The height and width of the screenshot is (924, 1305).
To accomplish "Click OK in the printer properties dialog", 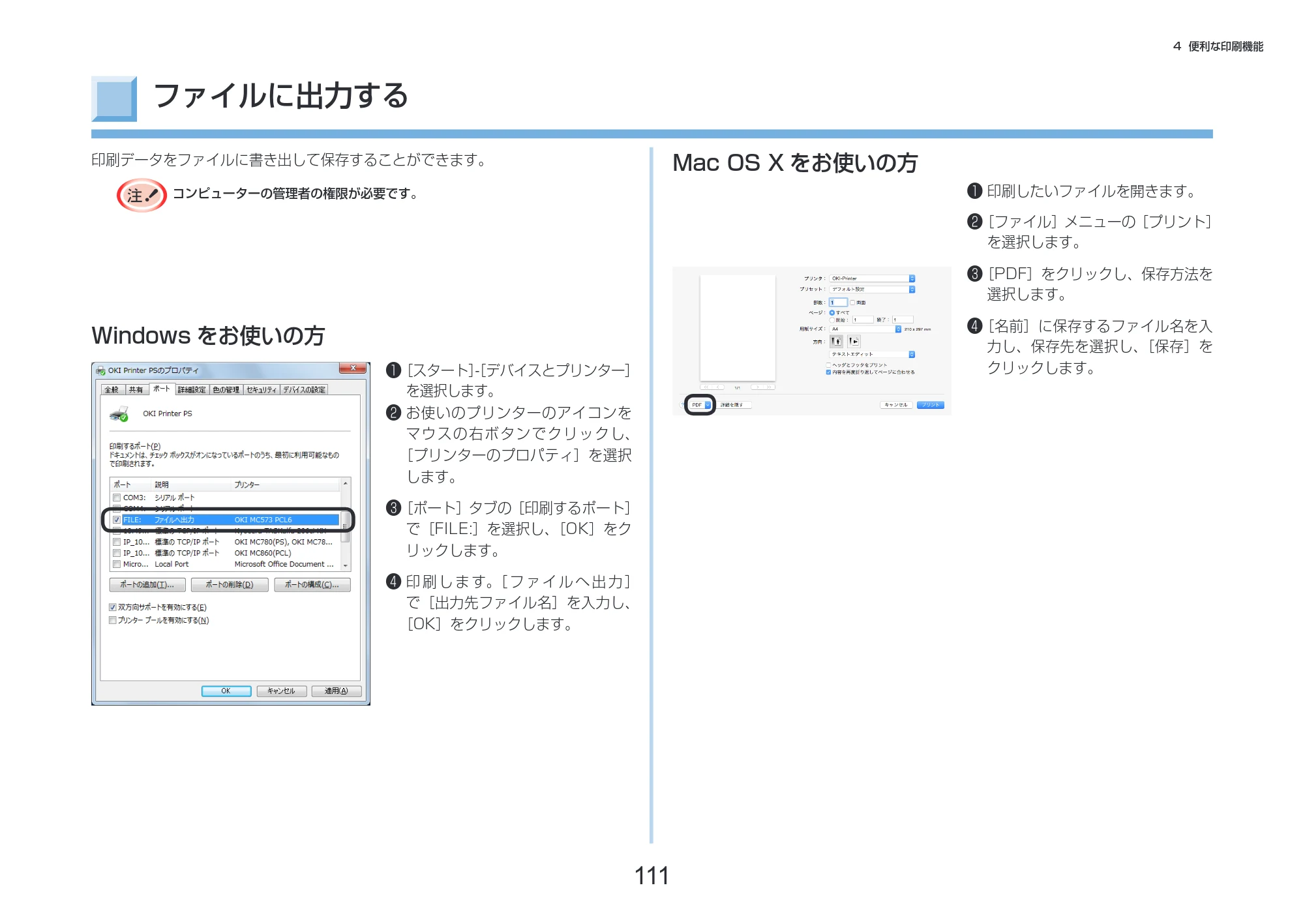I will coord(226,691).
